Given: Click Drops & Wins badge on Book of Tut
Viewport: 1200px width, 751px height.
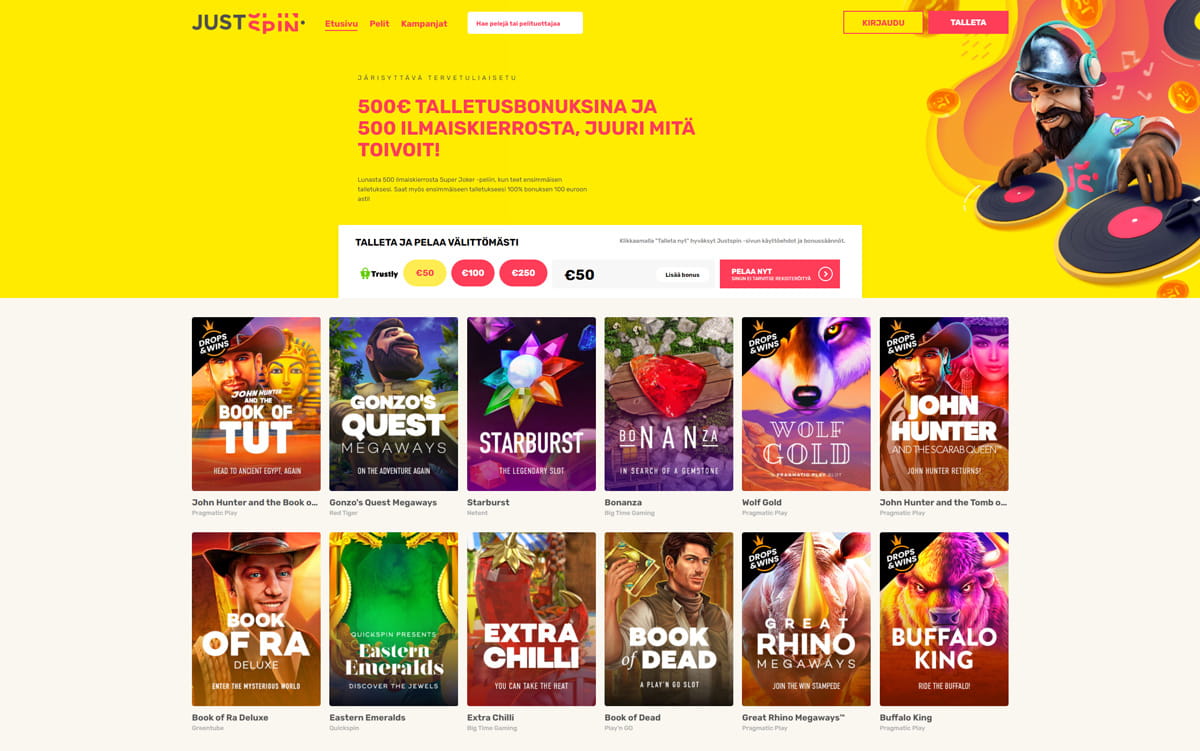Looking at the screenshot, I should [214, 338].
